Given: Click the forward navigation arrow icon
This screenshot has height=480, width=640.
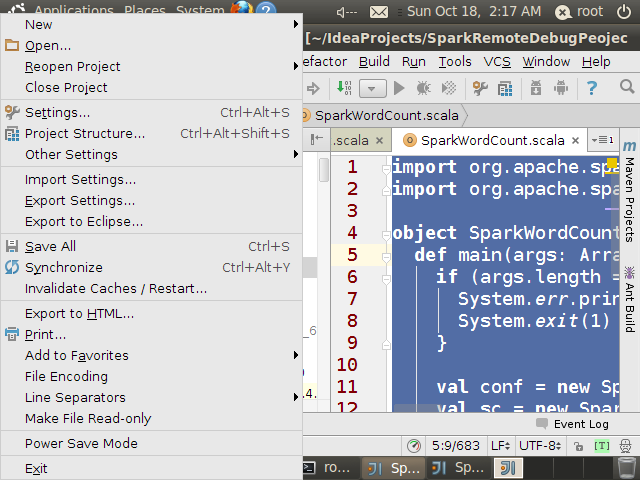Looking at the screenshot, I should 313,88.
